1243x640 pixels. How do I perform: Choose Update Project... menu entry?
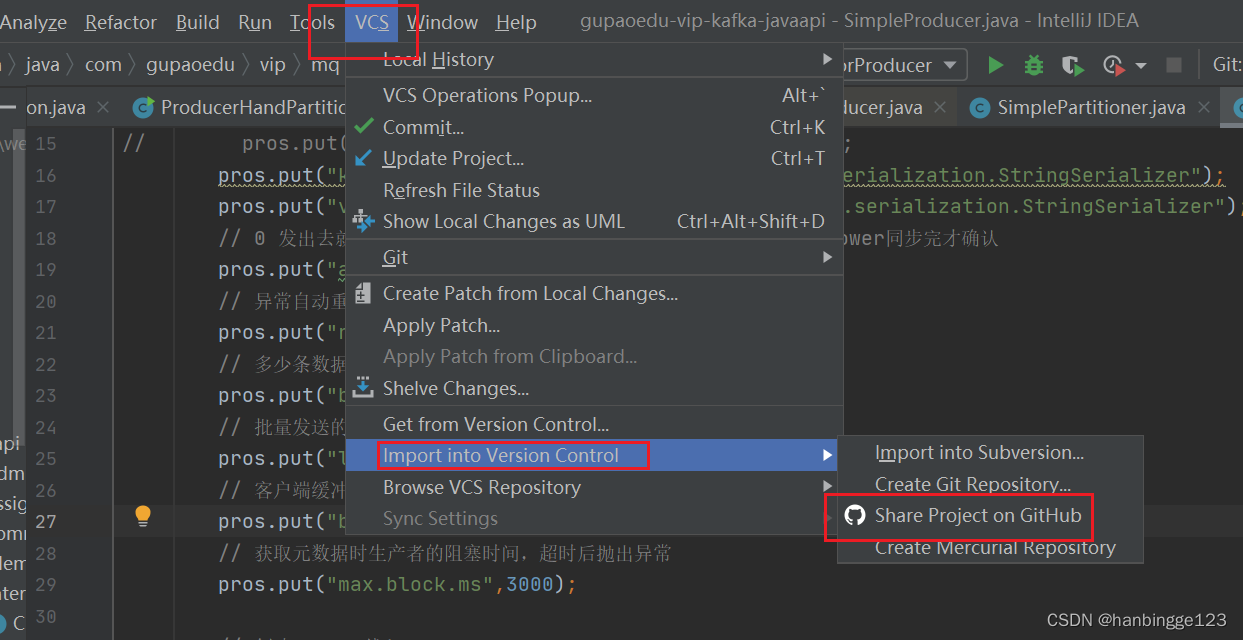click(x=453, y=159)
